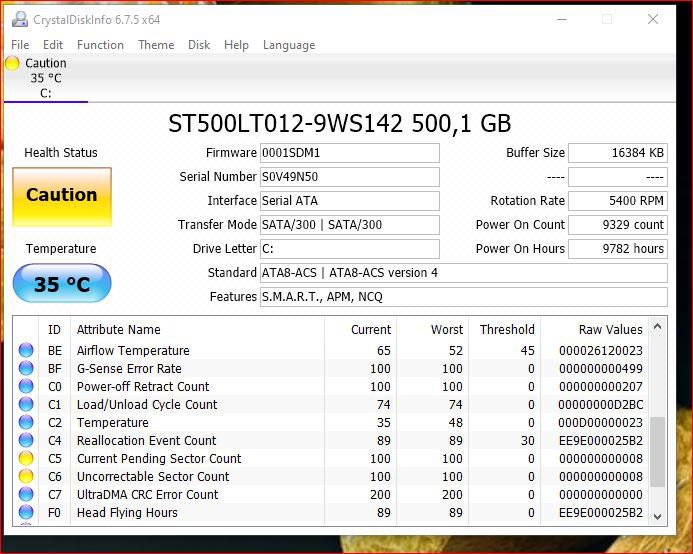The width and height of the screenshot is (693, 554).
Task: Click raw value 000D00000023
Action: point(600,423)
